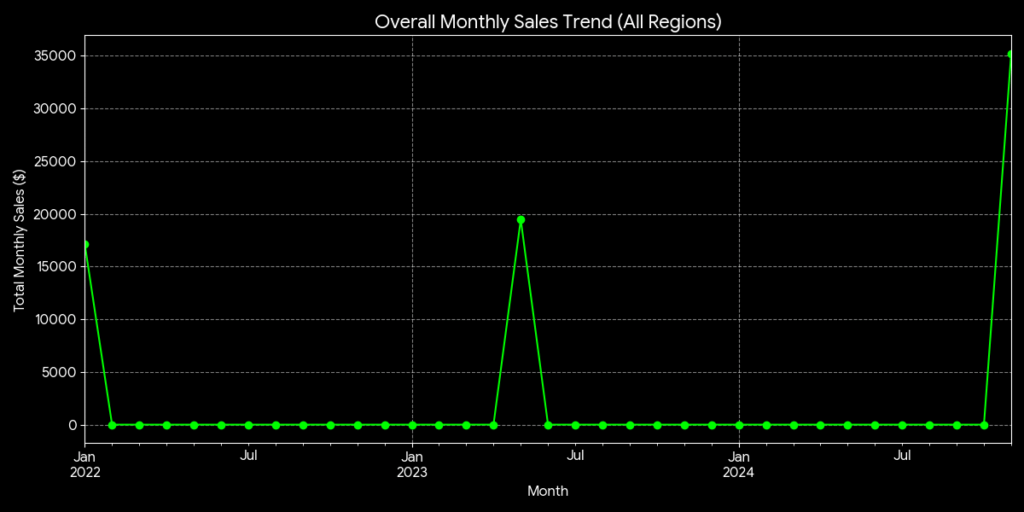
Task: Select the 20000 y-axis tick label
Action: [57, 214]
